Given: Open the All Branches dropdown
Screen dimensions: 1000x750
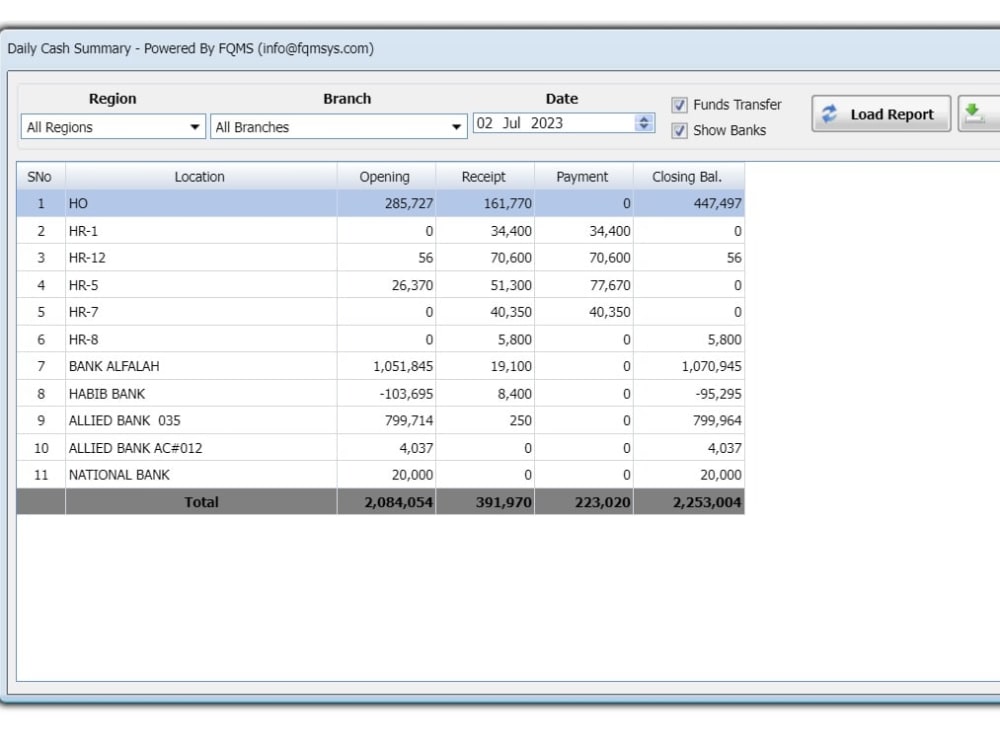Looking at the screenshot, I should 339,127.
